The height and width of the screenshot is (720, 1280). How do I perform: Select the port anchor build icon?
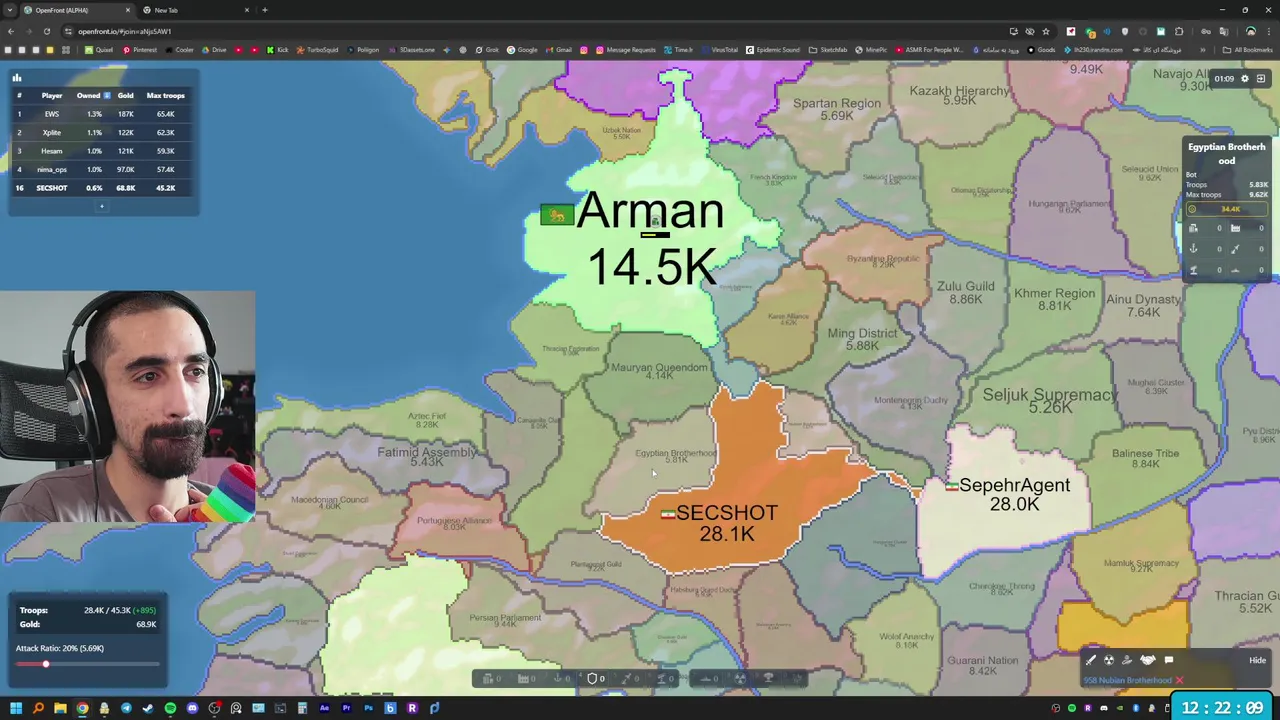(x=557, y=679)
